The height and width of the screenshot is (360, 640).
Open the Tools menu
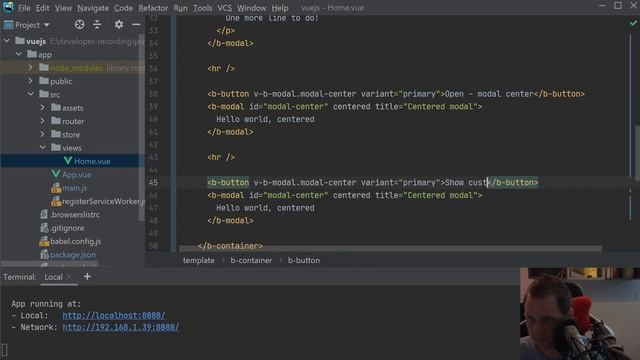(x=202, y=8)
